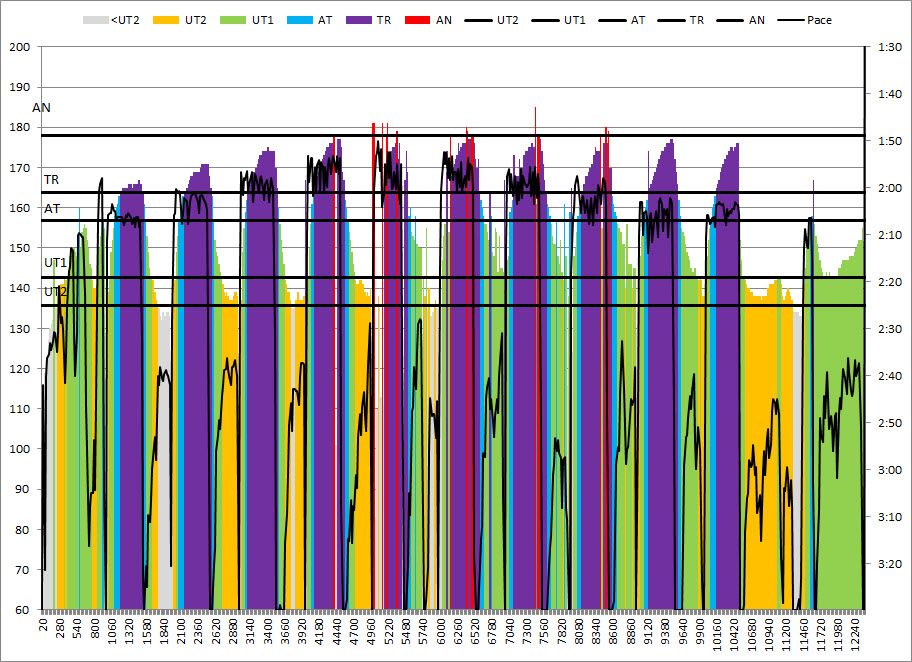Click the 130 value on the left axis

[x=19, y=328]
